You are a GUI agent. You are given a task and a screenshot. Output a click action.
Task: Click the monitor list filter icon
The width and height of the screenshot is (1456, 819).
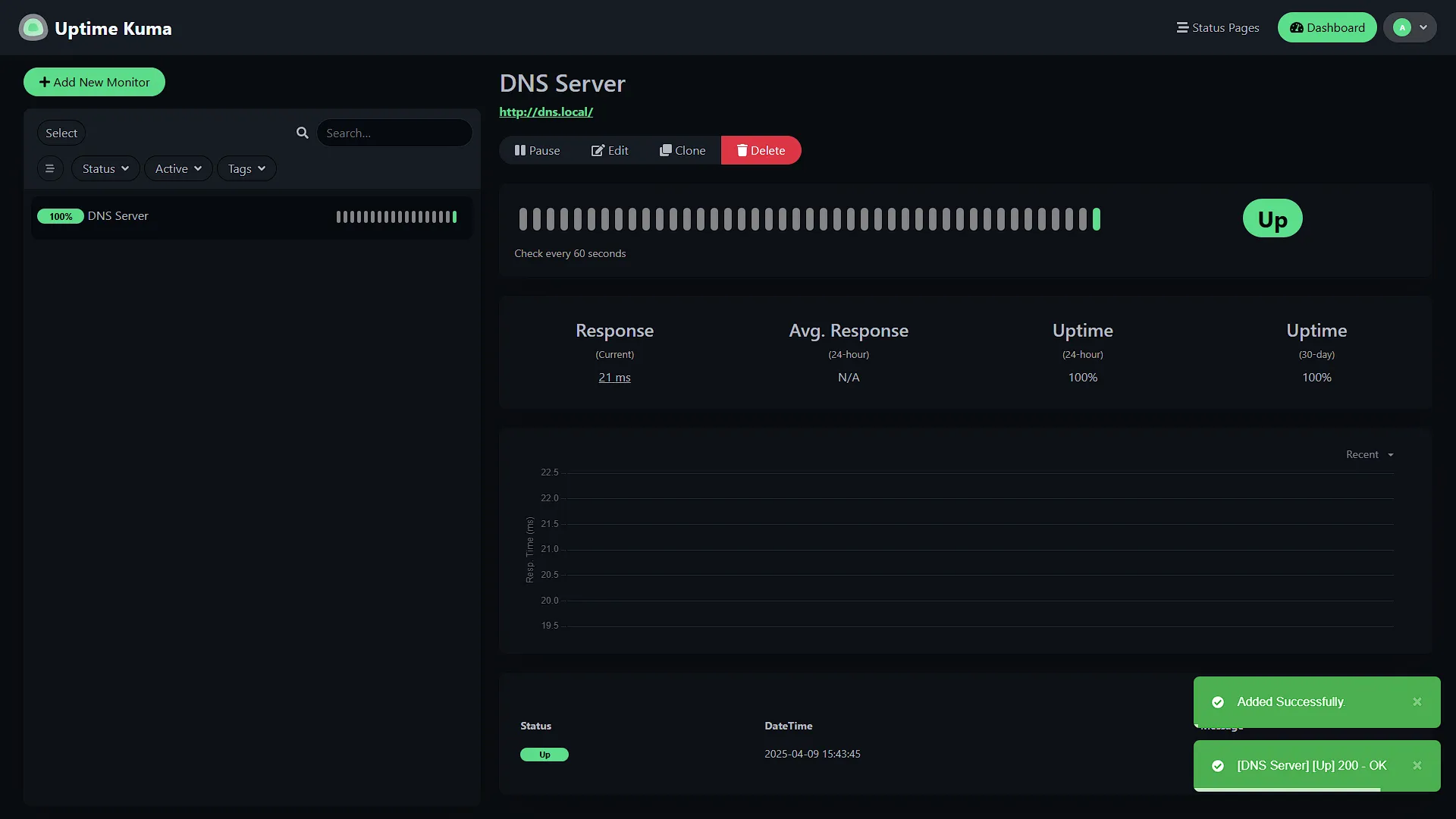pos(50,168)
